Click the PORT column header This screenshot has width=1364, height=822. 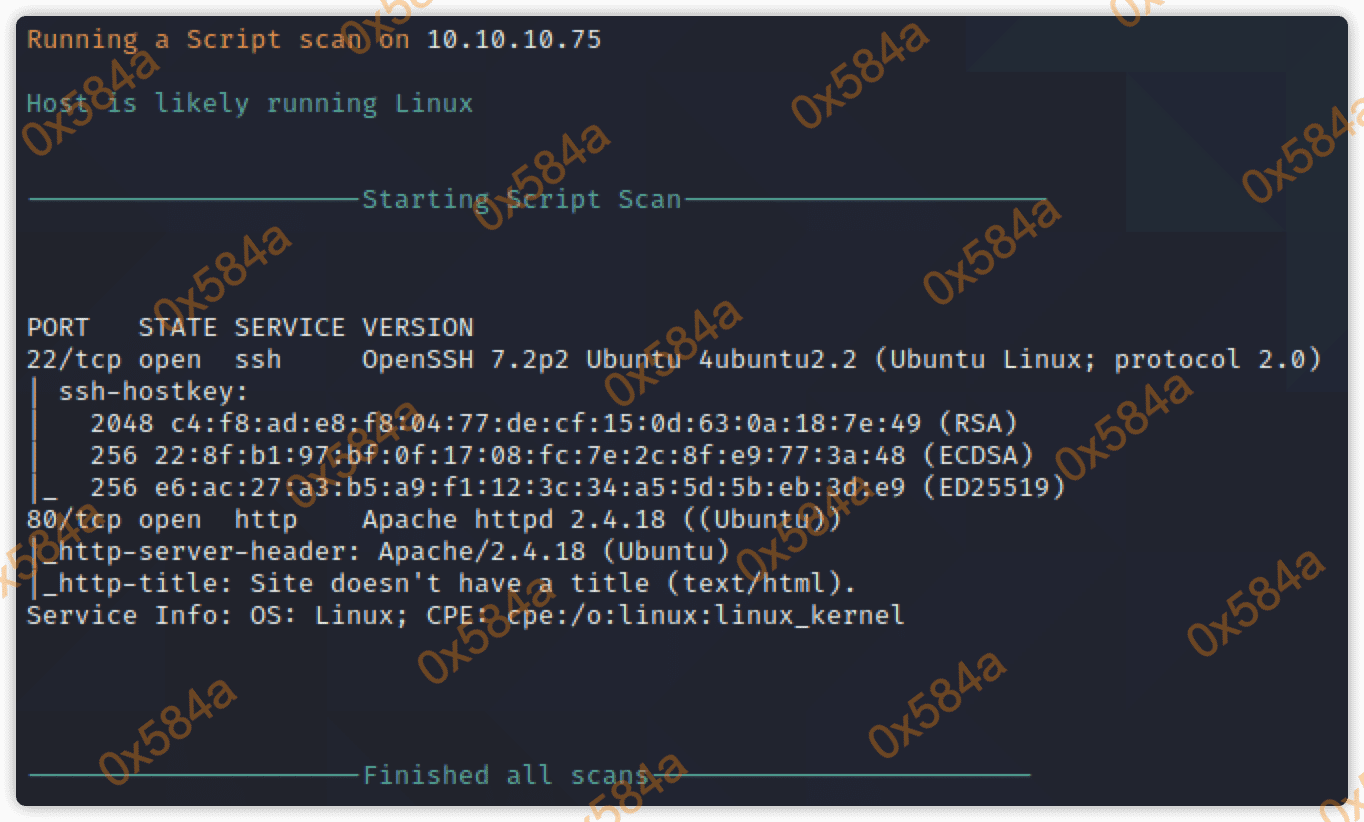(x=58, y=328)
